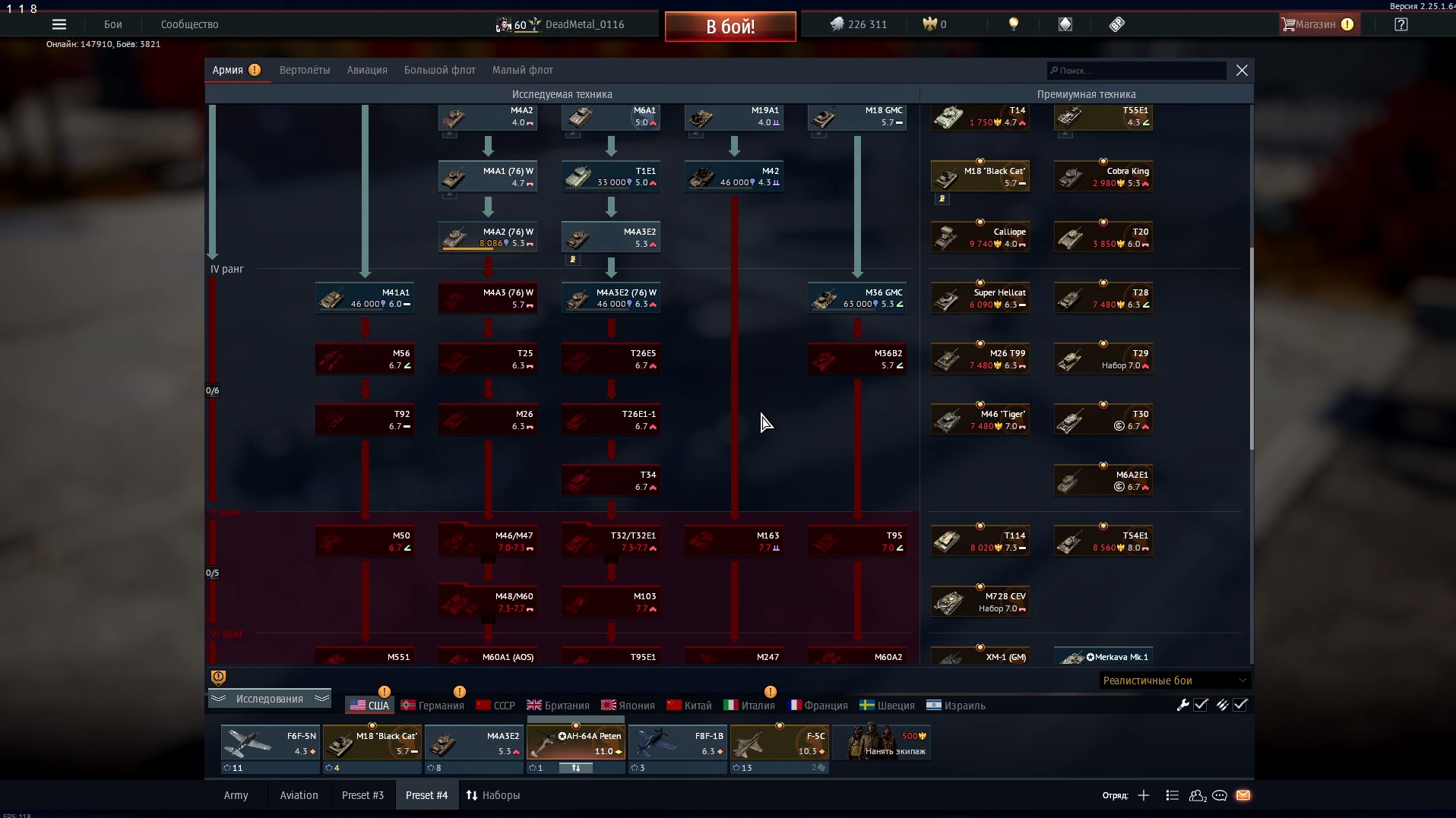Open the help question mark icon
Viewport: 1456px width, 818px height.
1401,24
